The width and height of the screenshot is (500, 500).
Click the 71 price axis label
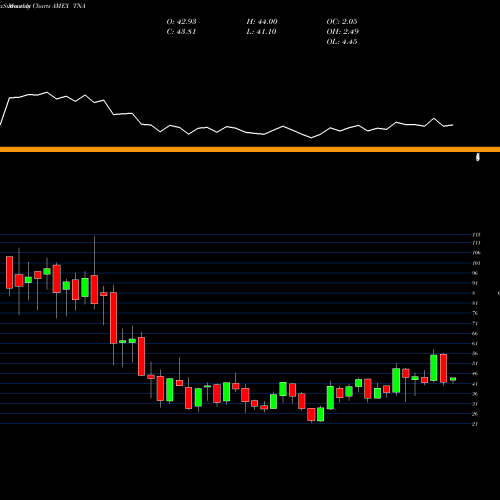click(475, 323)
